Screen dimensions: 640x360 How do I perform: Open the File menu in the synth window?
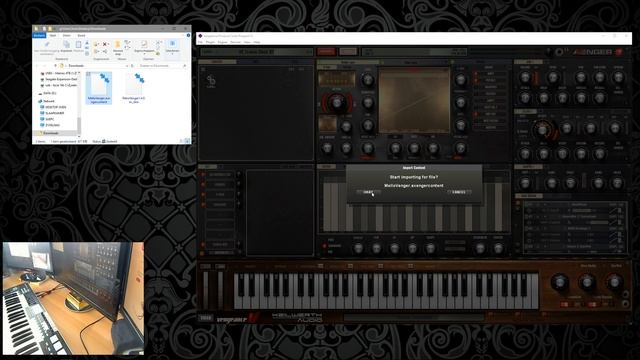(200, 42)
